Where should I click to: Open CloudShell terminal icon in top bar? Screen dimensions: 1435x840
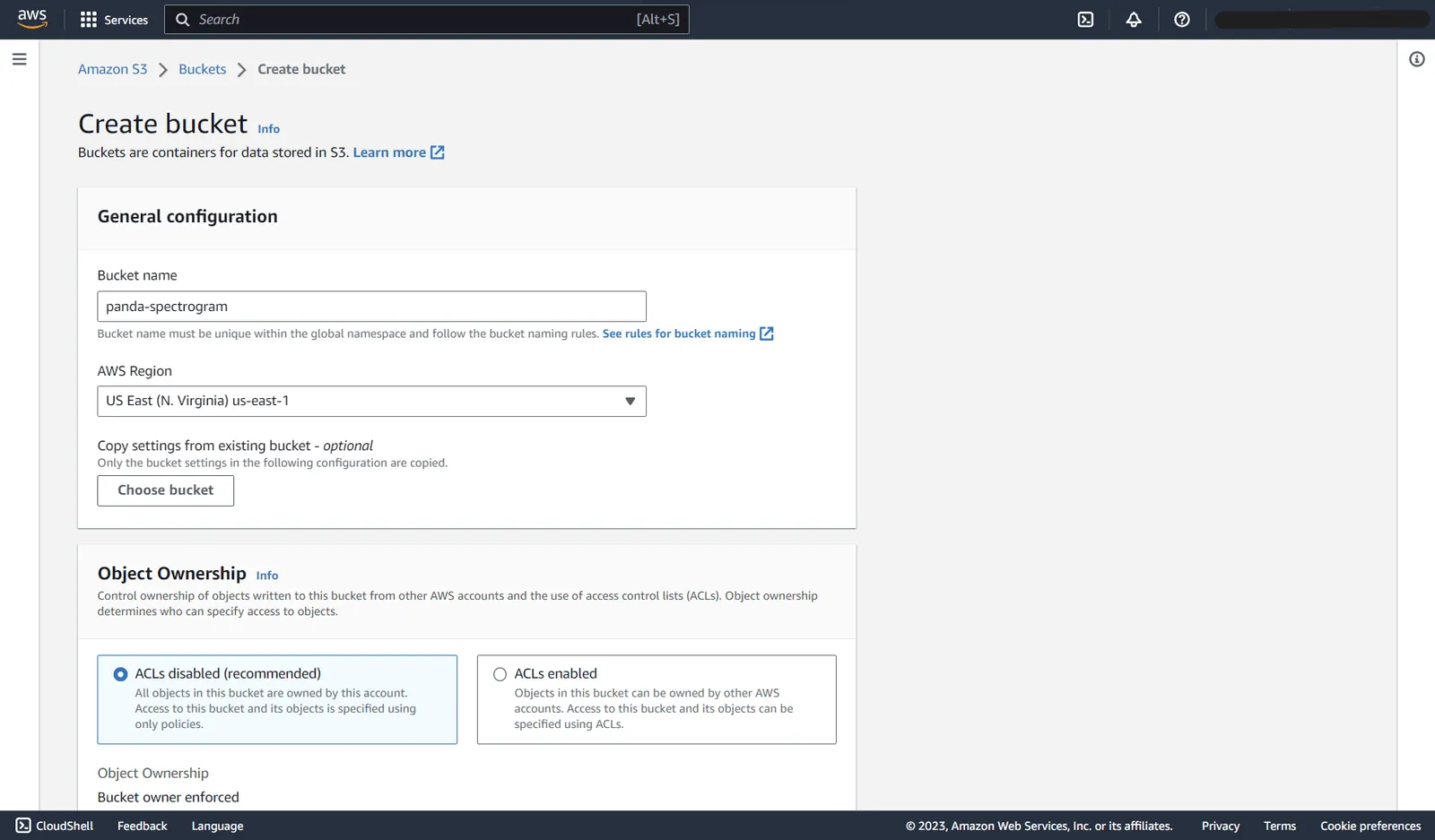(1085, 20)
